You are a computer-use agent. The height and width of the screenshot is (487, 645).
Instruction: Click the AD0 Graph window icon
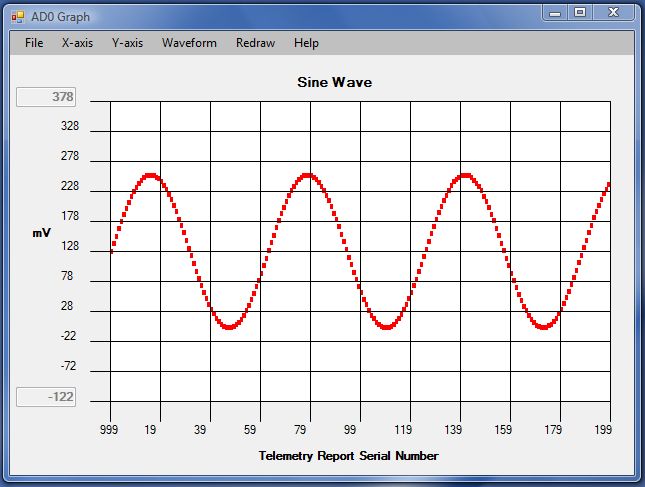coord(17,16)
